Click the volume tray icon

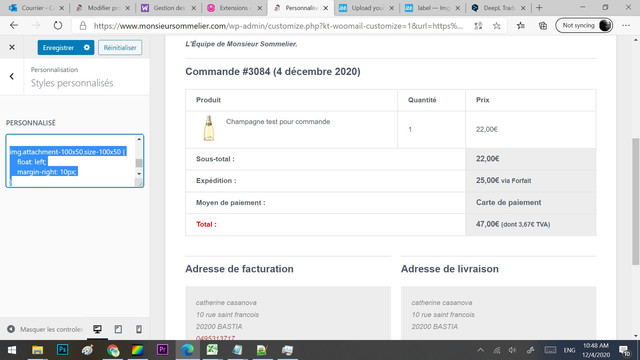click(513, 350)
